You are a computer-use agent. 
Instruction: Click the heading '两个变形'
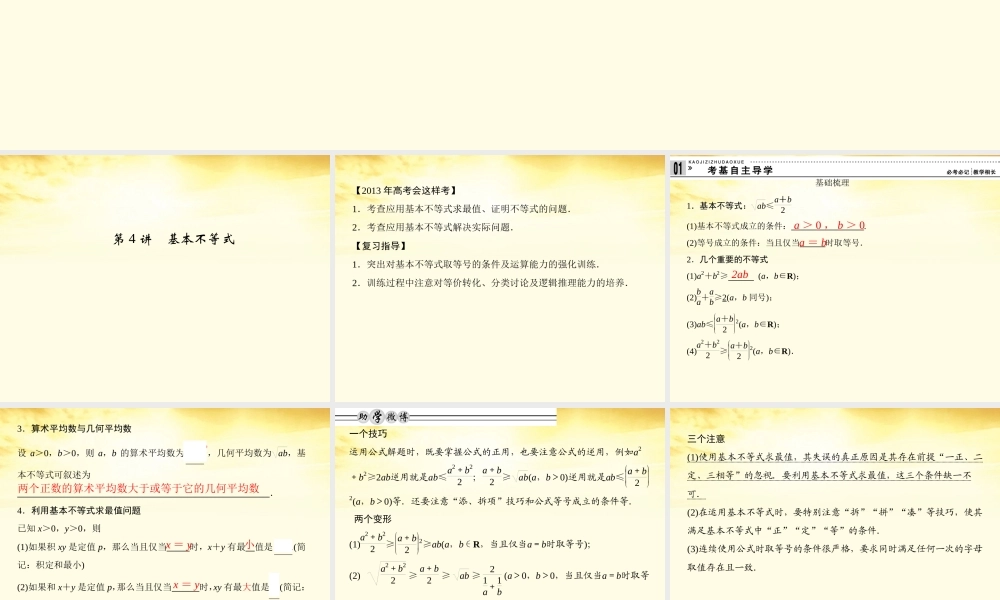[372, 519]
